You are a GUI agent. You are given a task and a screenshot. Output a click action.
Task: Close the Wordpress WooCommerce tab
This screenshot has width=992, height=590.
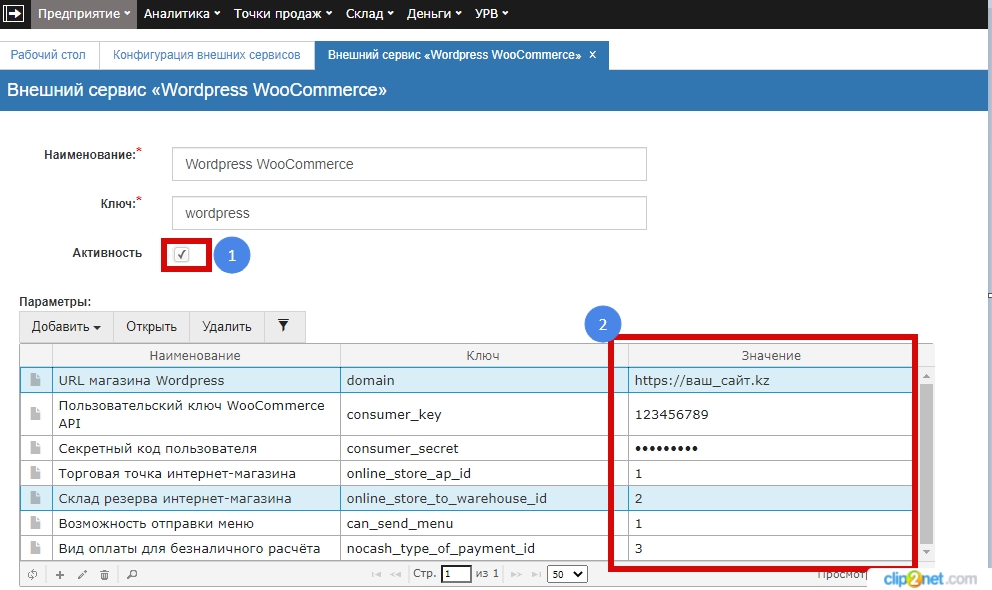(593, 55)
